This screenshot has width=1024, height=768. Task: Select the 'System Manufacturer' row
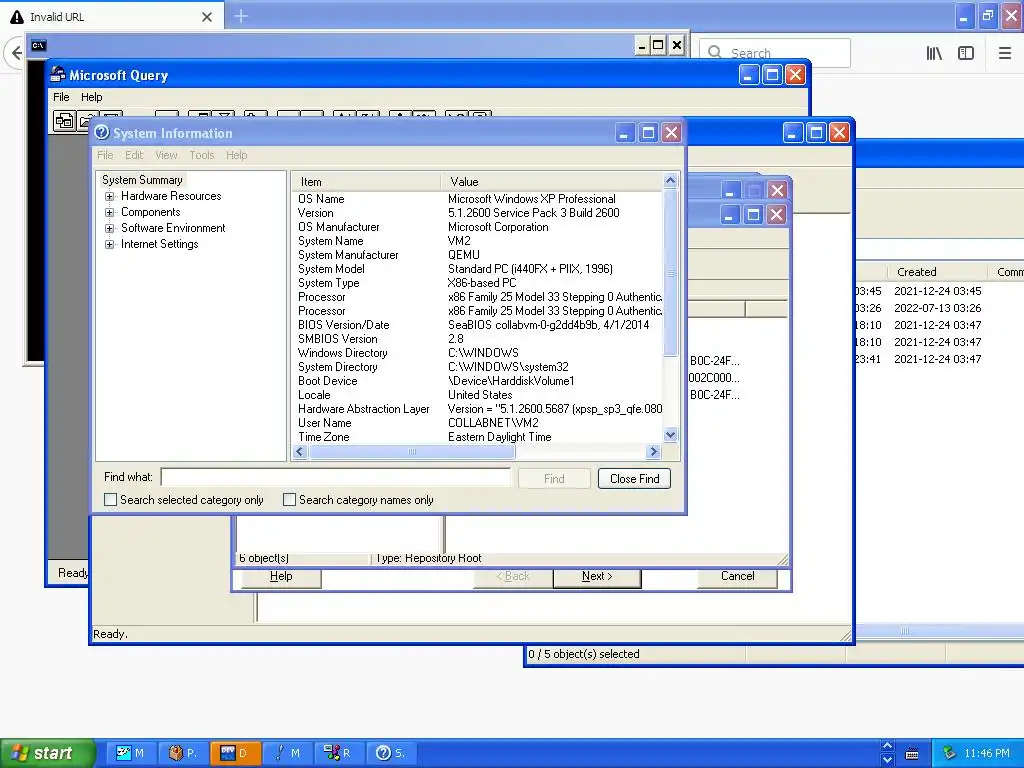click(x=477, y=255)
